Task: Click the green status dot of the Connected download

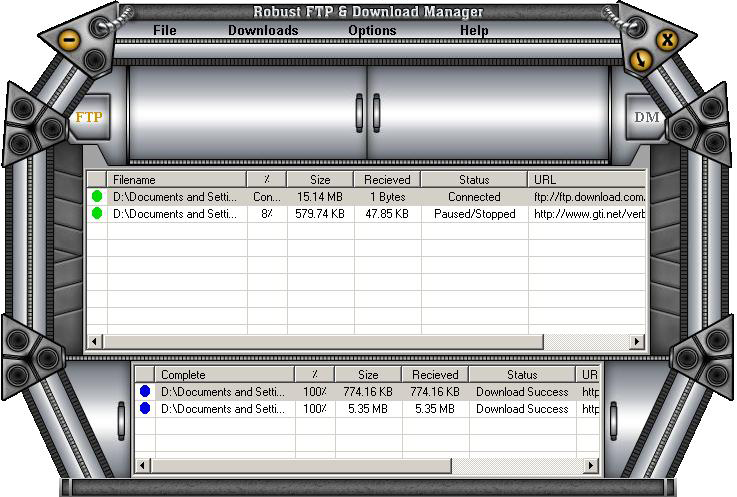Action: tap(97, 197)
